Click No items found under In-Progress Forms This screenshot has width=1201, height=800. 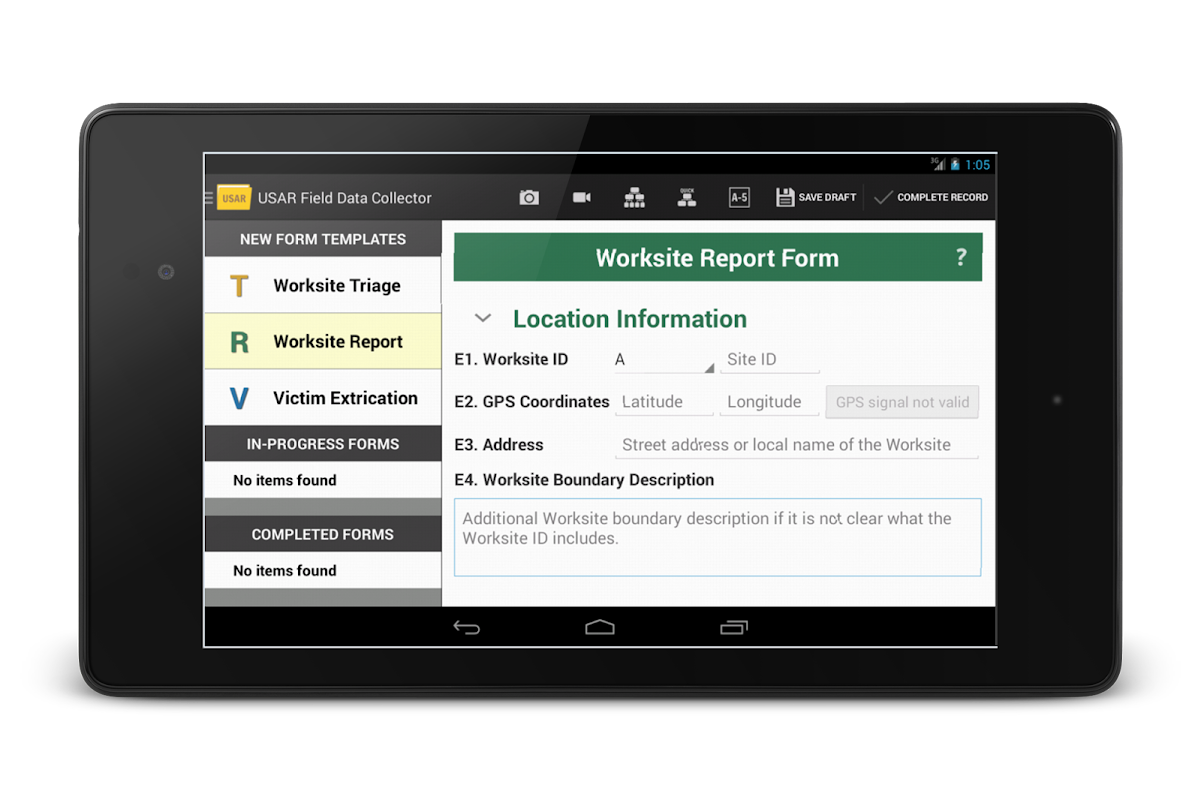[x=285, y=480]
